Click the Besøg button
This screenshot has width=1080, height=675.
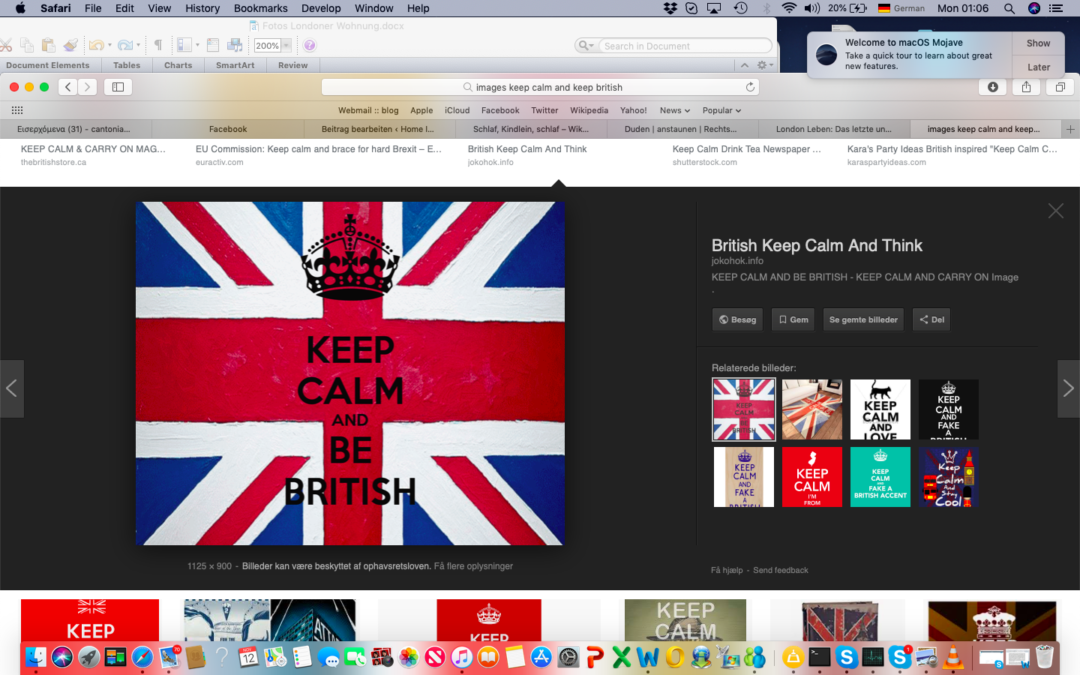point(737,320)
